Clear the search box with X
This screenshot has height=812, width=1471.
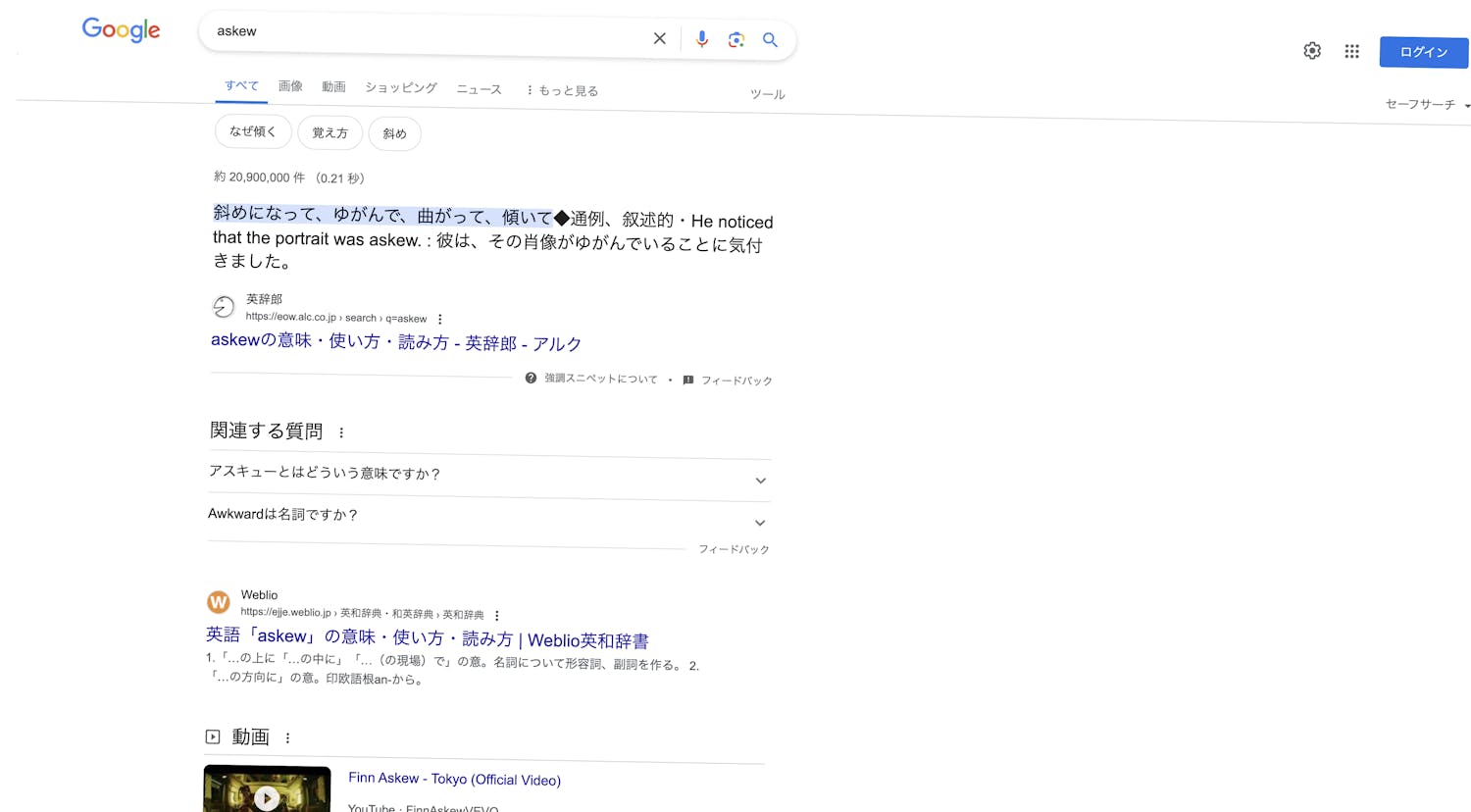(x=660, y=38)
